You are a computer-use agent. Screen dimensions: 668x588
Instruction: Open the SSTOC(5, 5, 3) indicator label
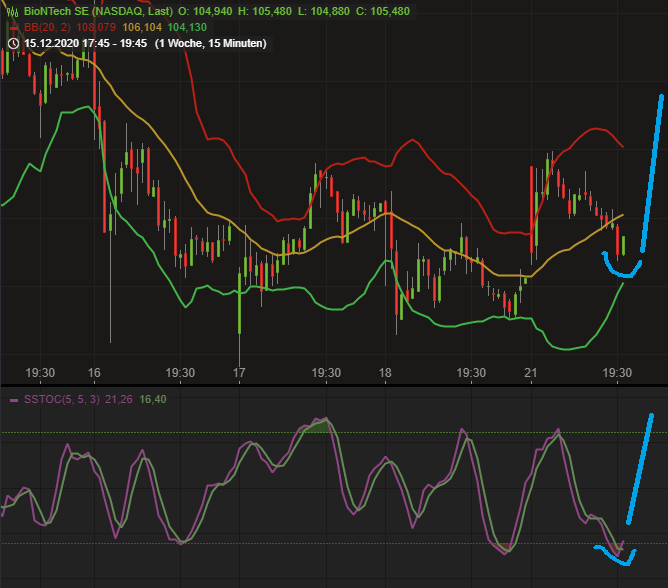click(62, 399)
